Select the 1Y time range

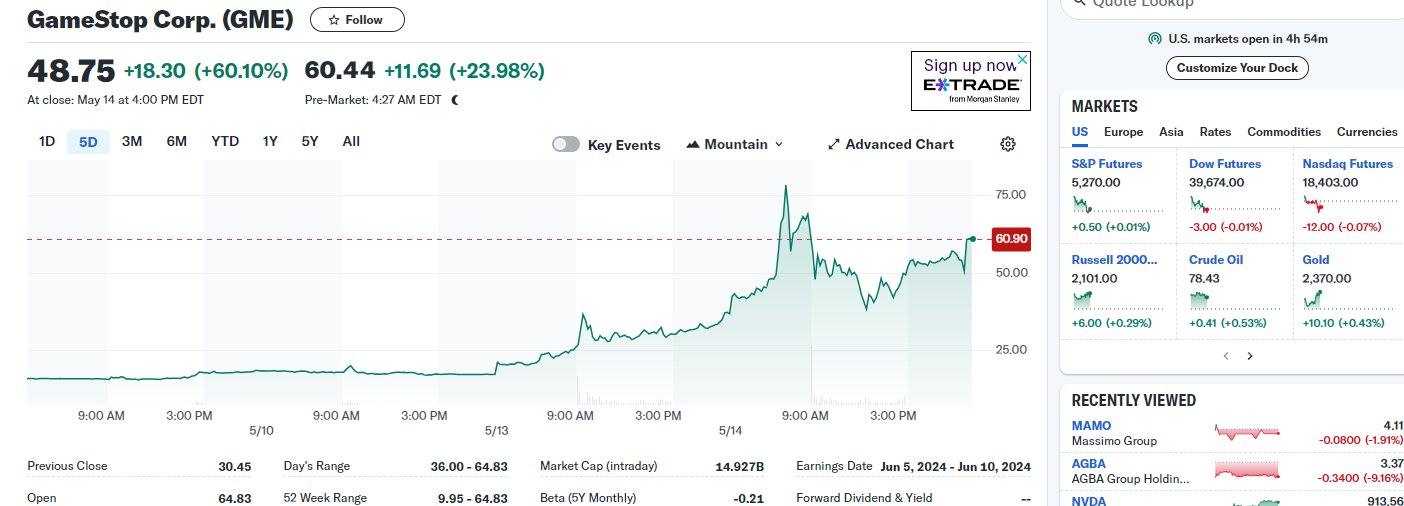(x=270, y=141)
